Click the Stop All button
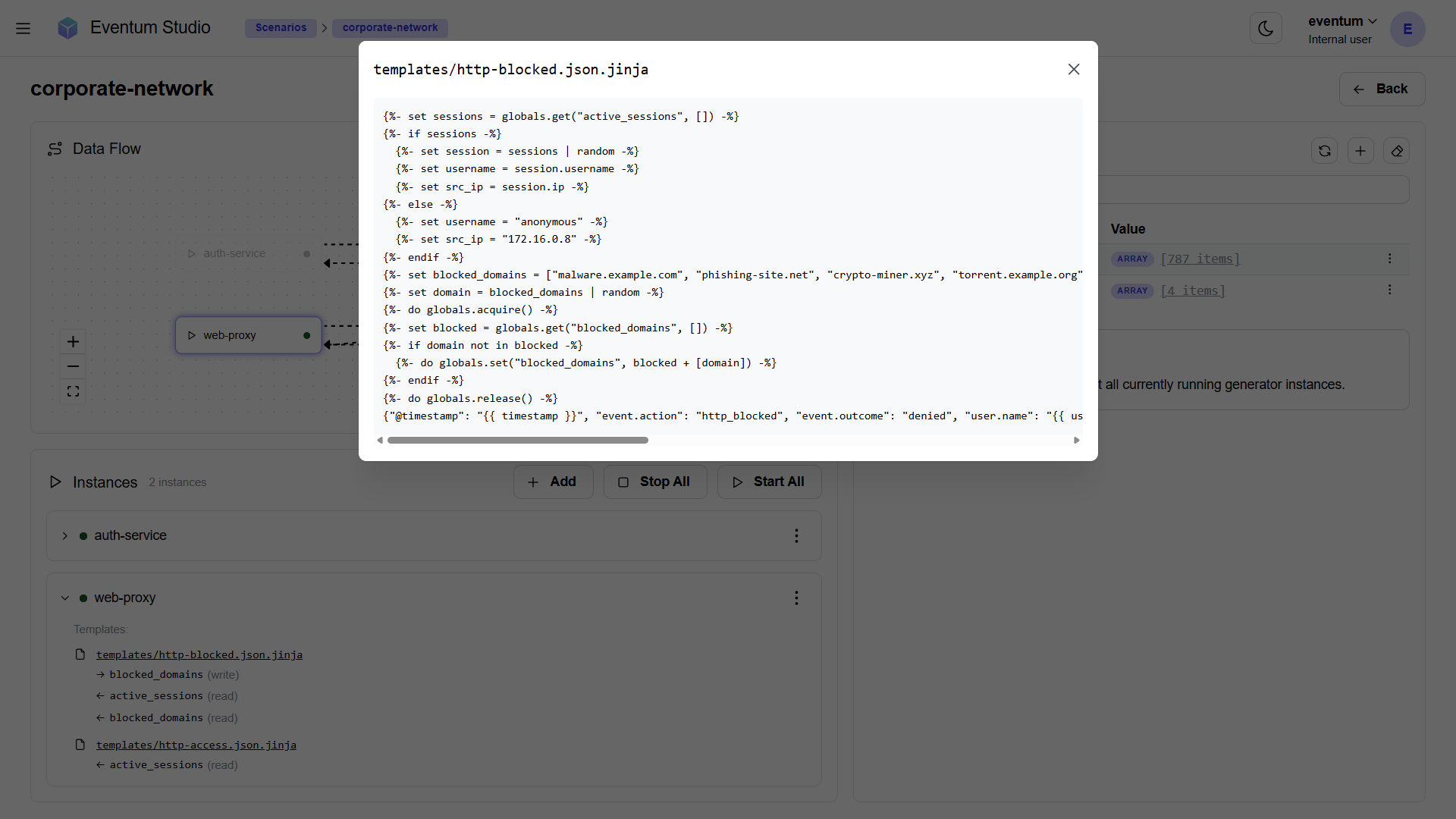Screen dimensions: 1456x819 (655, 482)
